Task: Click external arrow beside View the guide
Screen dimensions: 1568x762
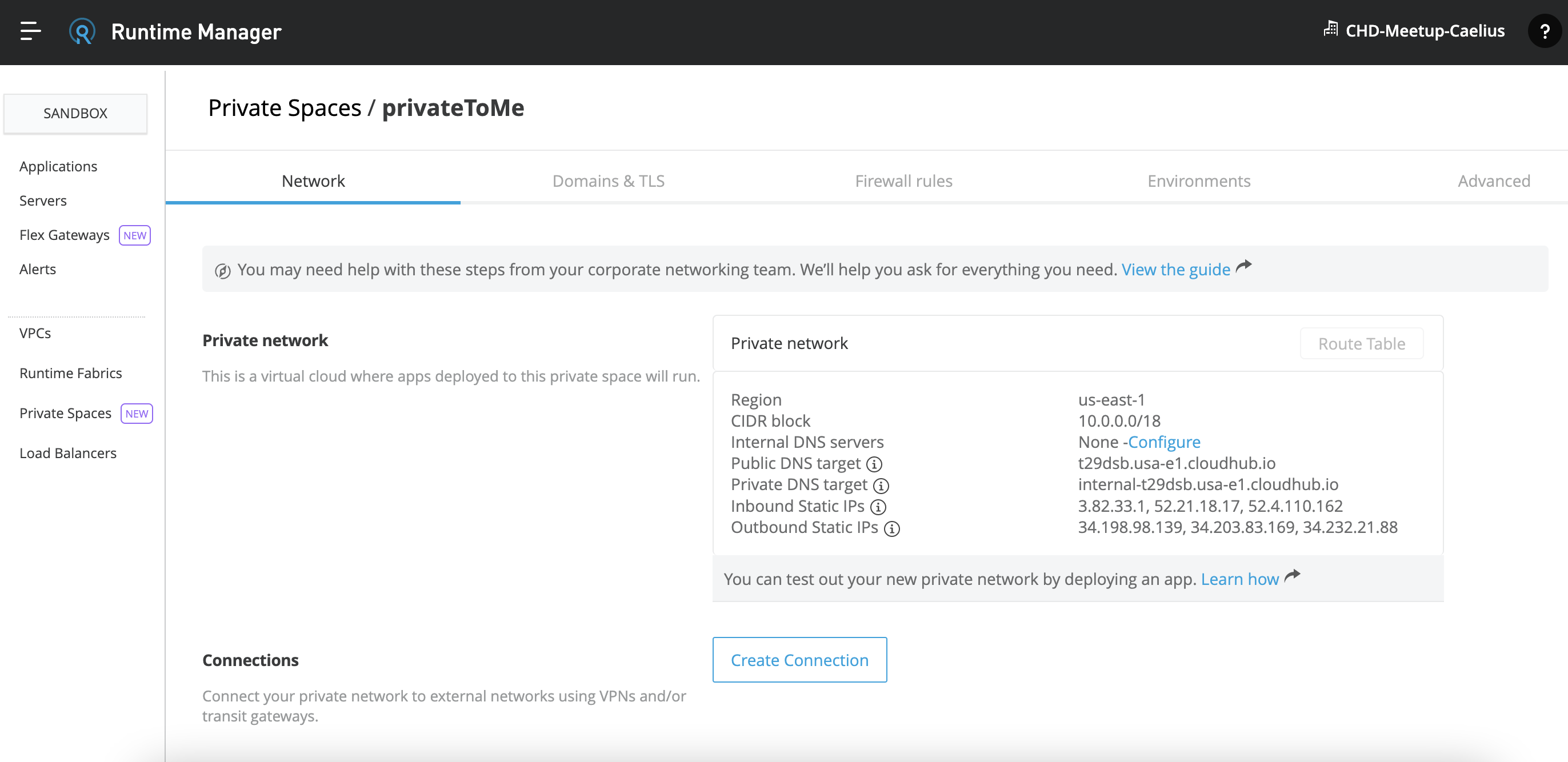Action: [1243, 266]
